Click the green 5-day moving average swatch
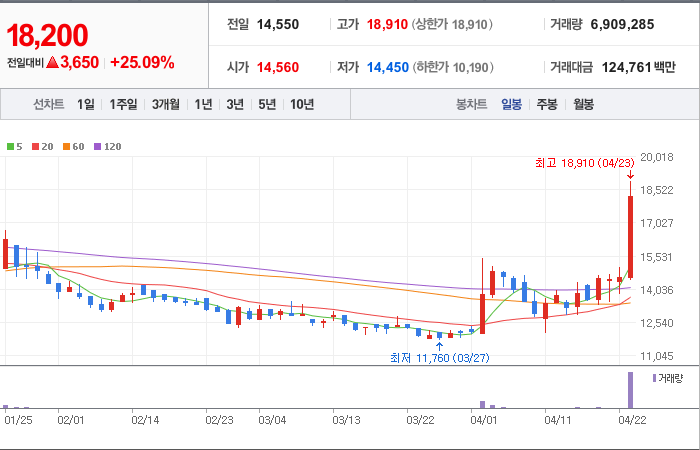 pyautogui.click(x=10, y=146)
